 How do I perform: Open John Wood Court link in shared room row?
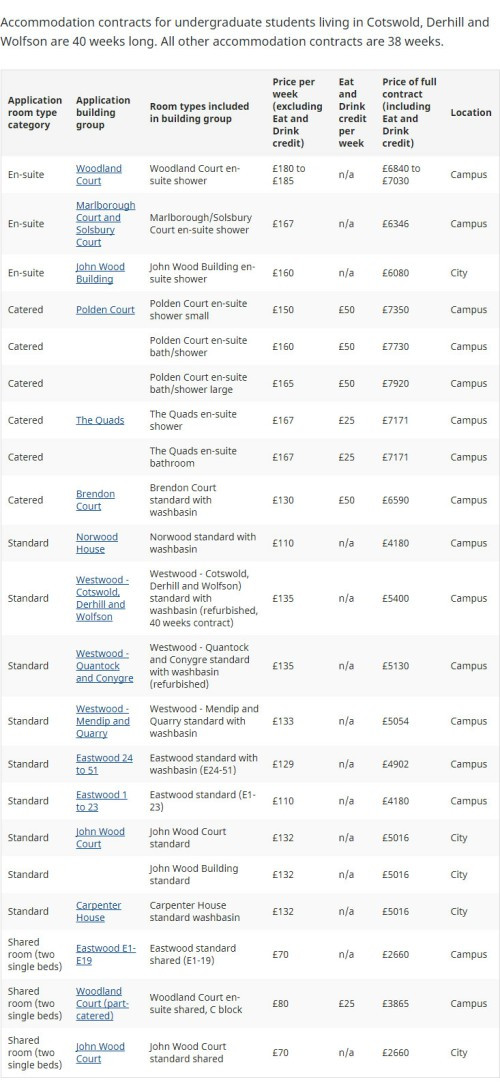tap(100, 1052)
